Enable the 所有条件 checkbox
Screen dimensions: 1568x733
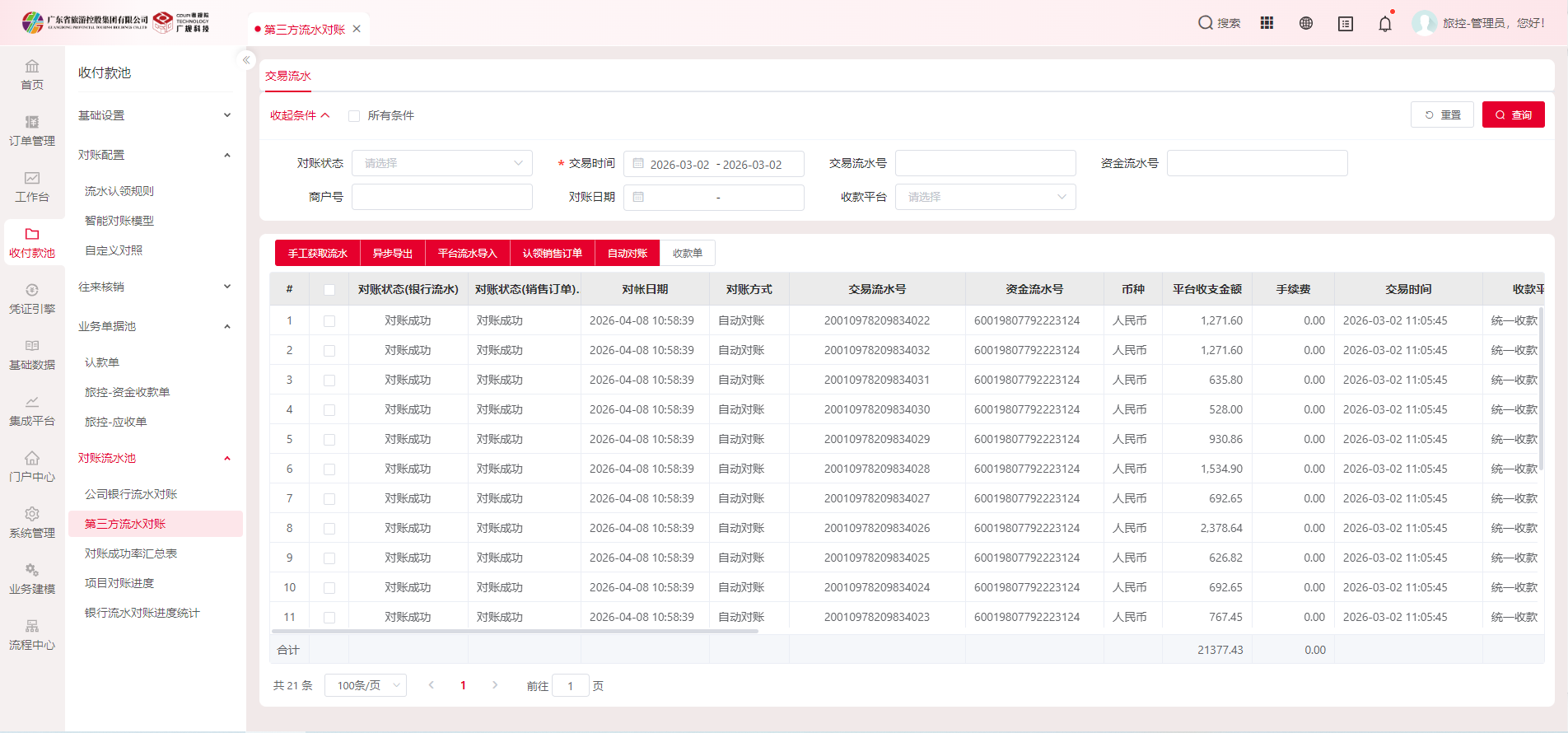pos(354,116)
